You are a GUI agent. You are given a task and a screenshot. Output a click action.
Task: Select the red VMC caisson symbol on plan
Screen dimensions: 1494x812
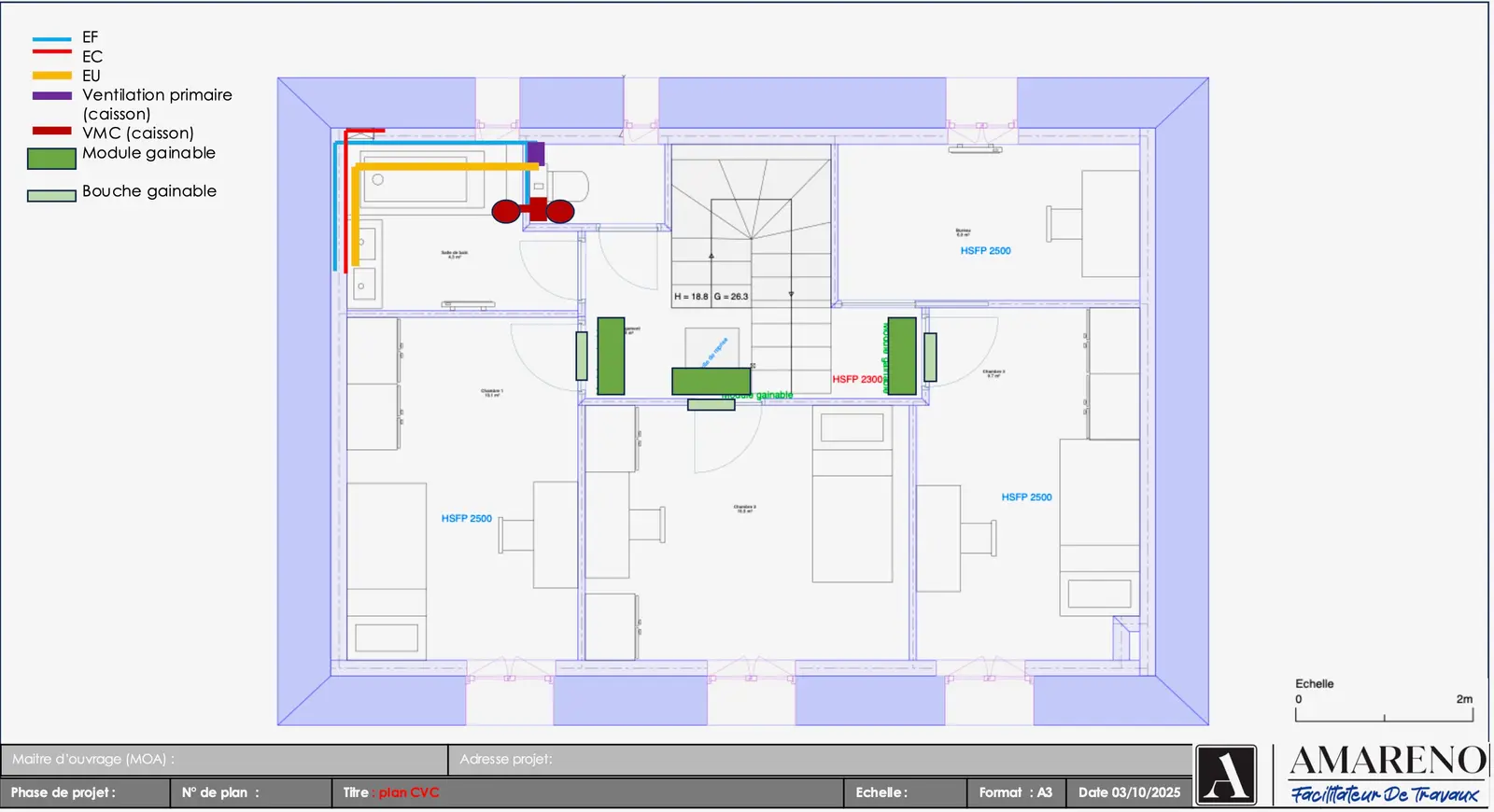point(533,211)
